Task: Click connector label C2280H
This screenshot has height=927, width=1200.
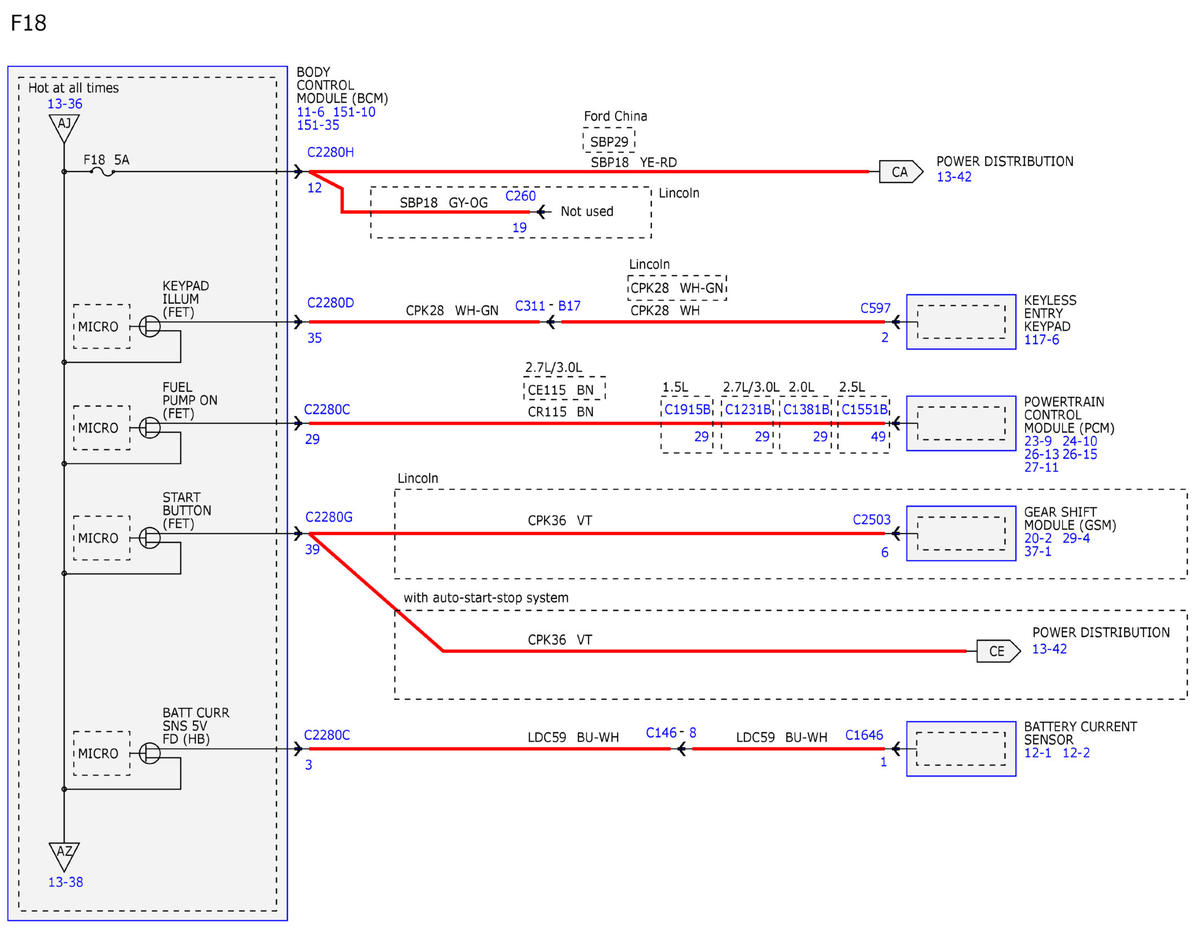Action: click(x=330, y=150)
